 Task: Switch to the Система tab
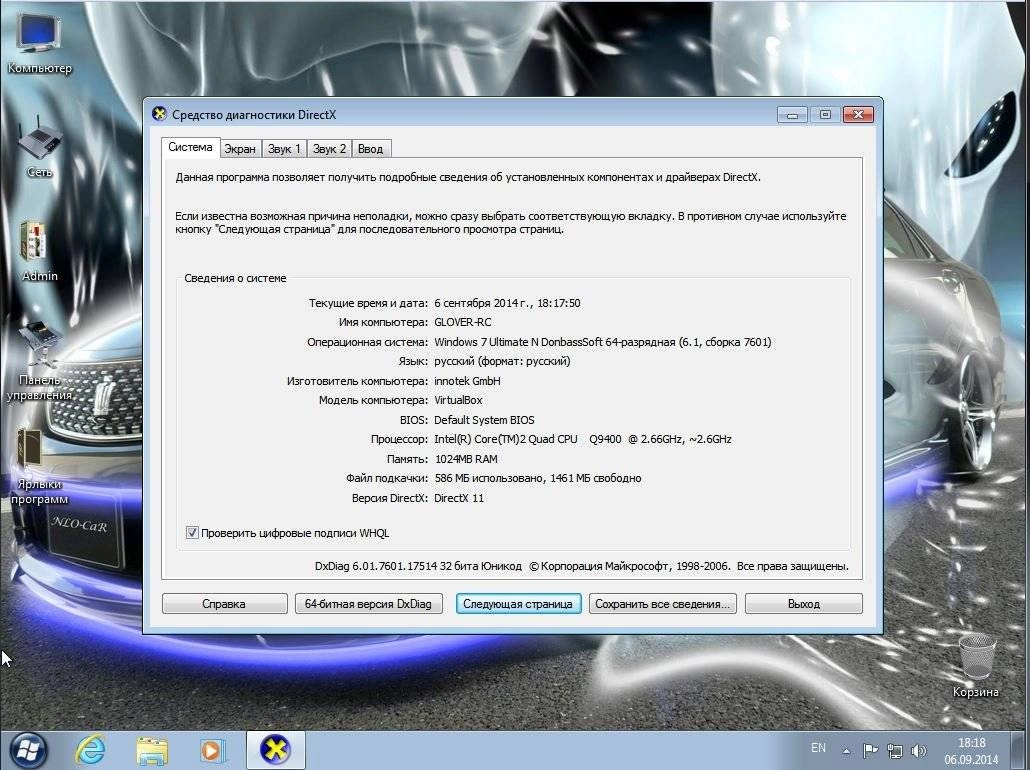click(190, 147)
